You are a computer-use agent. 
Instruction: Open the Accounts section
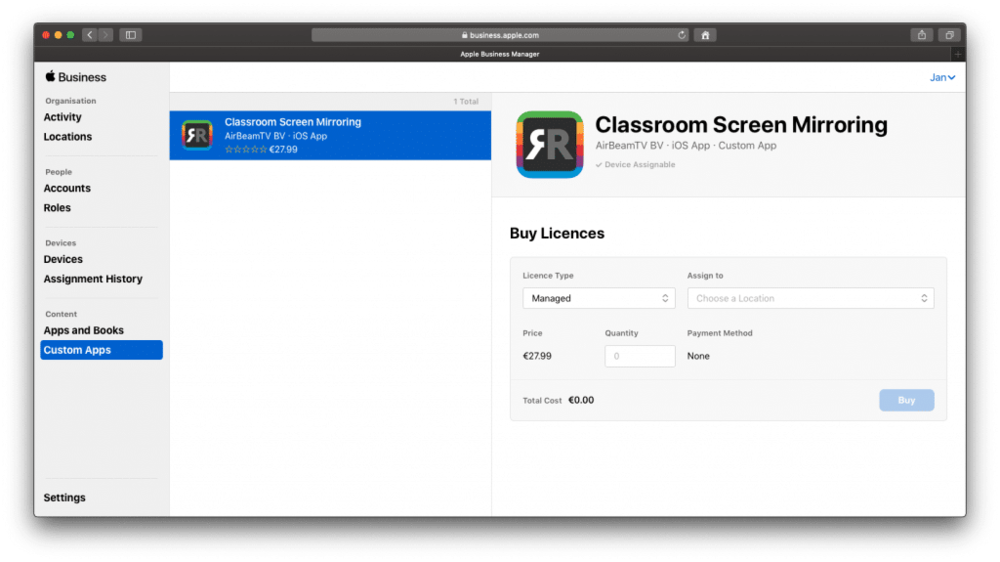[67, 188]
